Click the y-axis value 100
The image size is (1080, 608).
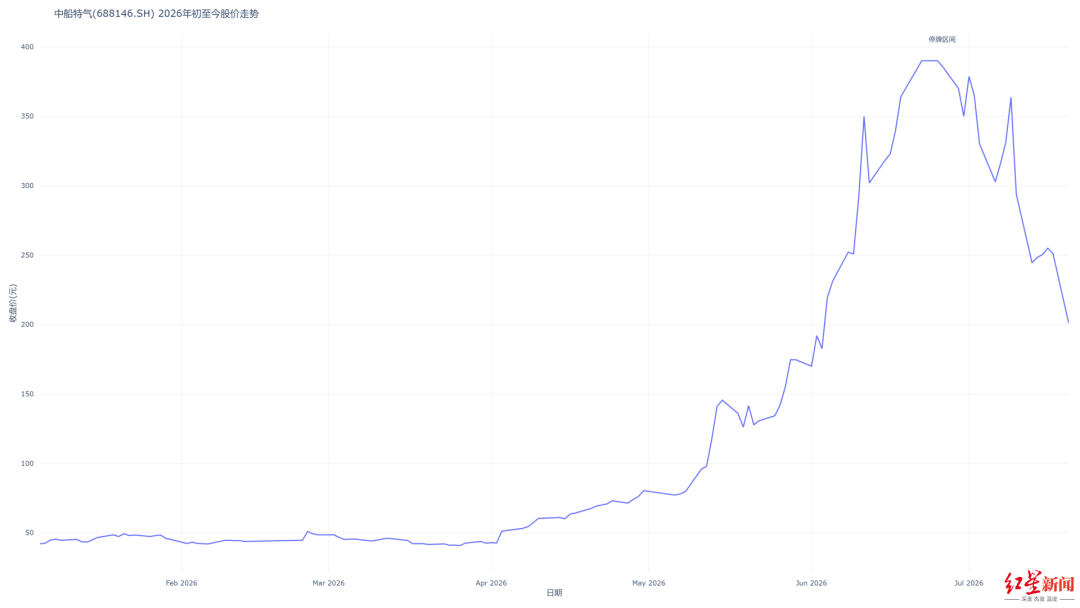tap(27, 463)
